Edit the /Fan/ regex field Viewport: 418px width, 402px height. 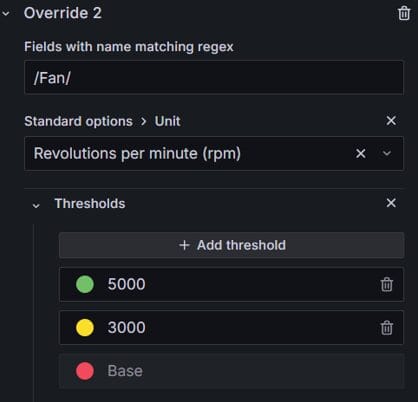click(214, 78)
